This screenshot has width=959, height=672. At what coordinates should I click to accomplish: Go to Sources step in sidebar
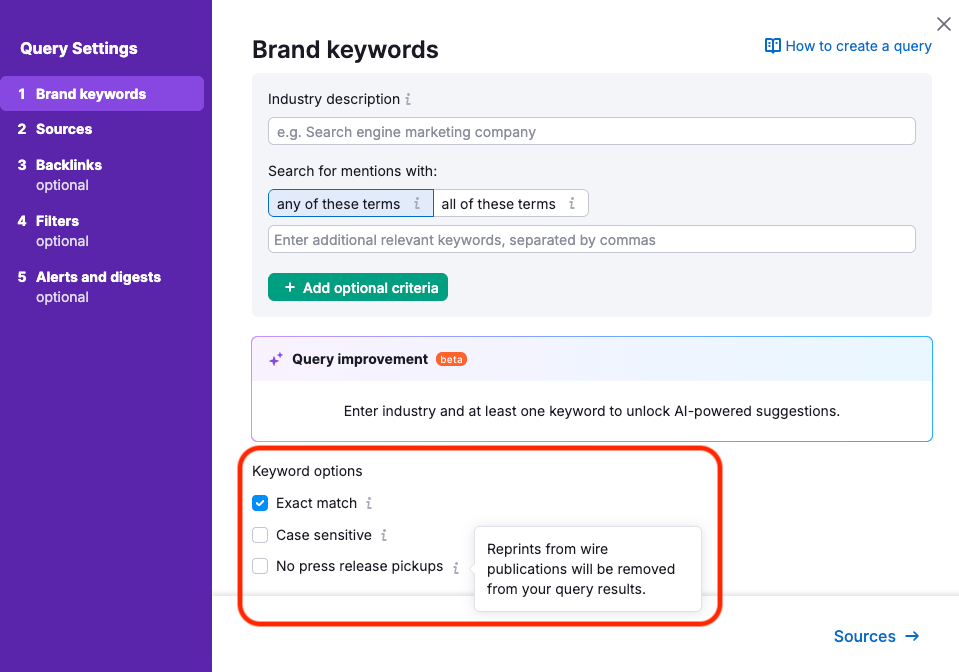[64, 129]
